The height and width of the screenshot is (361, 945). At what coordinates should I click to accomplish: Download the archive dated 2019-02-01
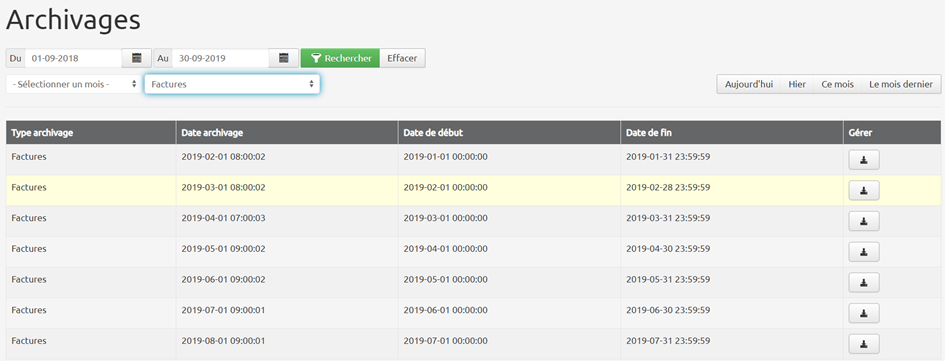[x=864, y=160]
